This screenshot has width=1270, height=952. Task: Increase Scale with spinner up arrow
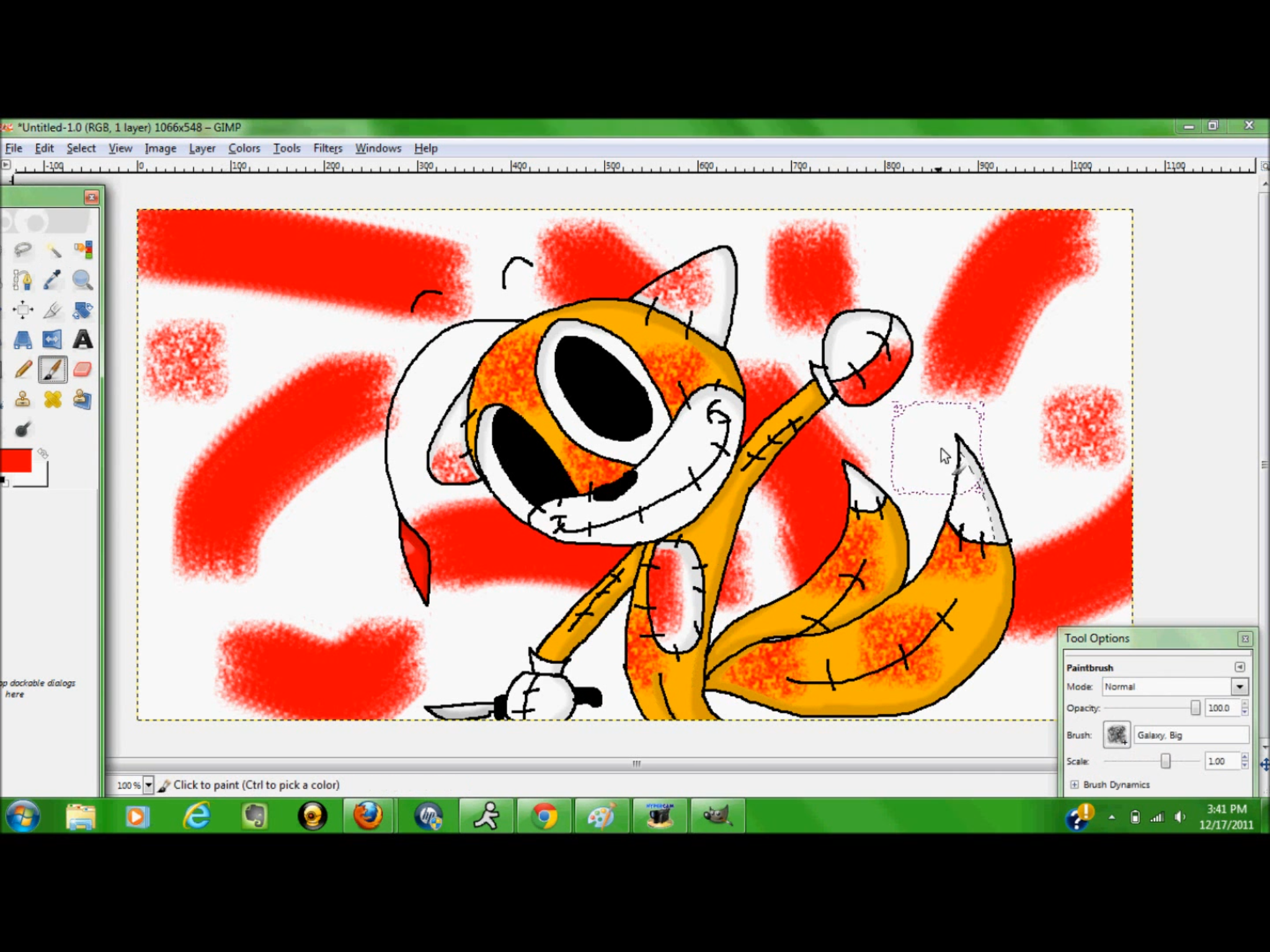[1245, 757]
